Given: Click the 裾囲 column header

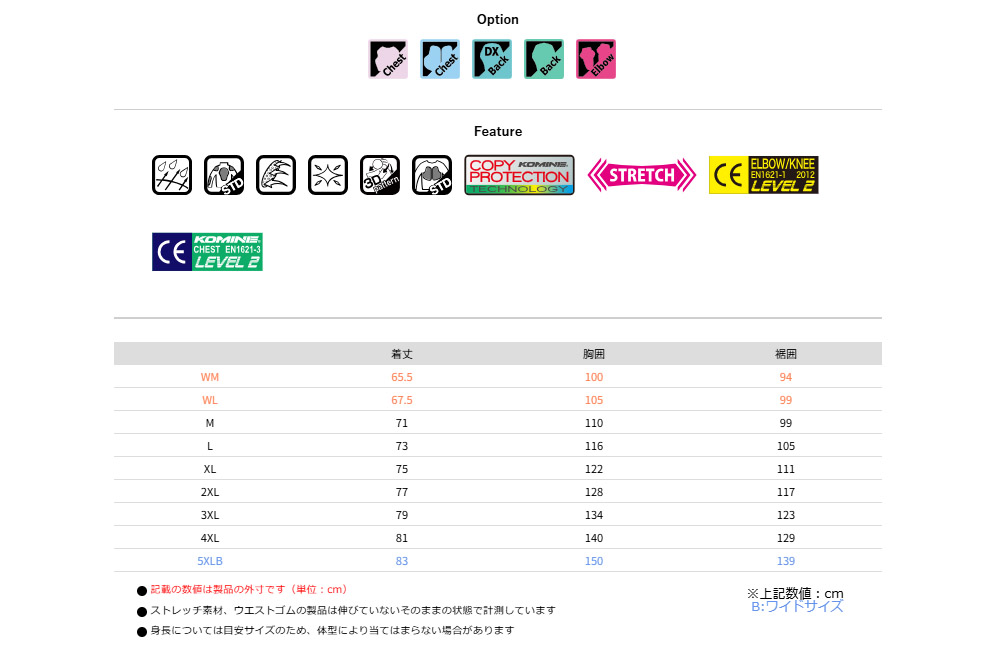Looking at the screenshot, I should point(786,354).
